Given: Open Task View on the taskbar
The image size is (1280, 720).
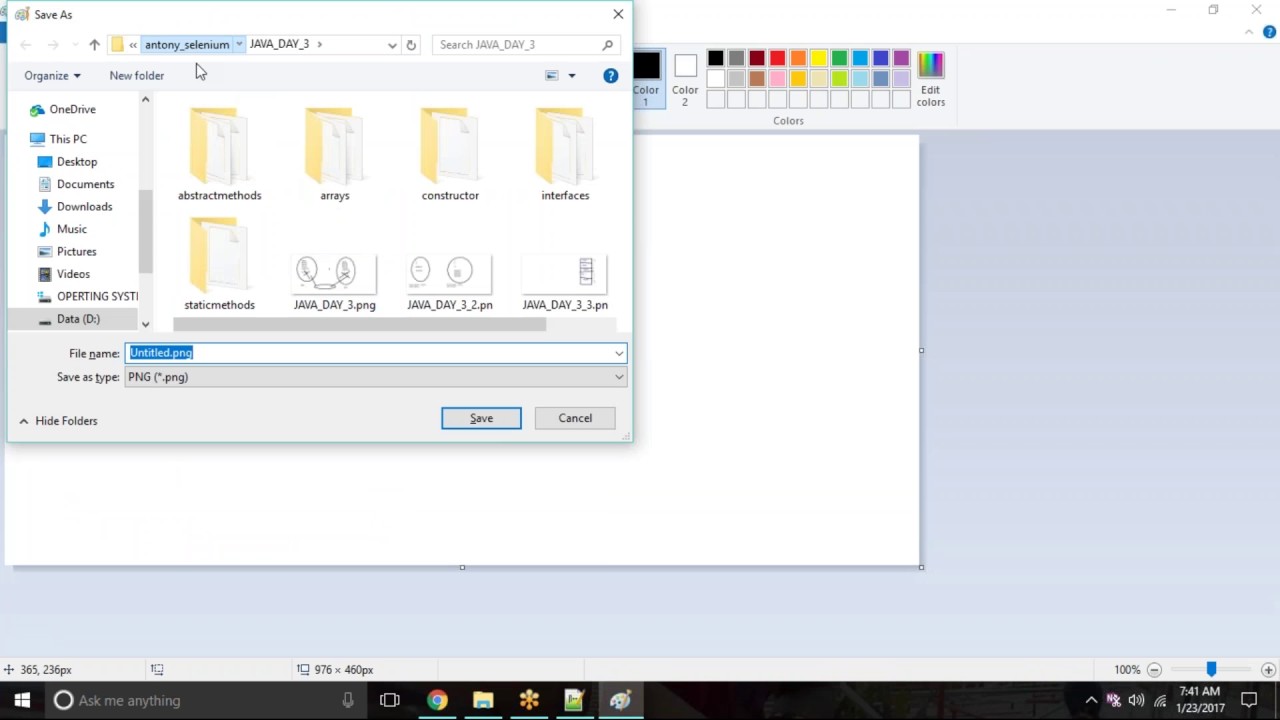Looking at the screenshot, I should (x=390, y=700).
